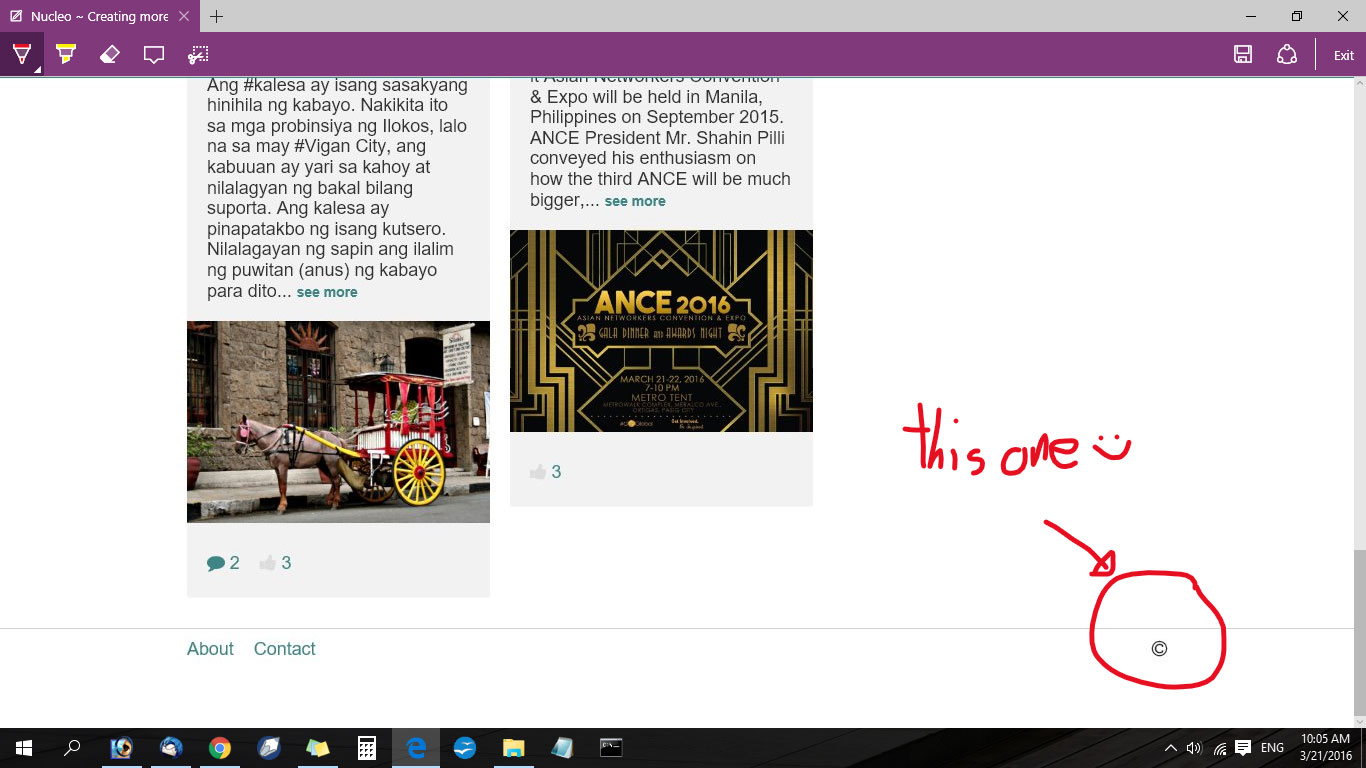Open Command Prompt from the taskbar
1366x768 pixels.
click(x=611, y=748)
